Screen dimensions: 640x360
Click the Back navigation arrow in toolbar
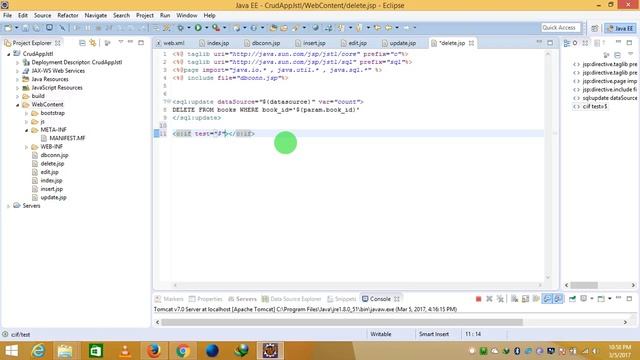(x=389, y=28)
